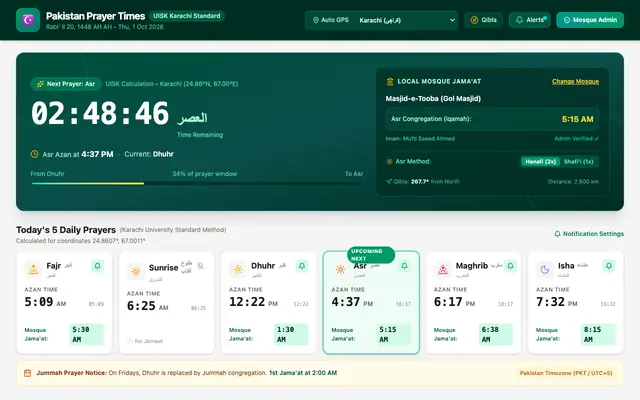Select Hanafi (2x) Asr method
This screenshot has width=640, height=400.
pyautogui.click(x=540, y=162)
